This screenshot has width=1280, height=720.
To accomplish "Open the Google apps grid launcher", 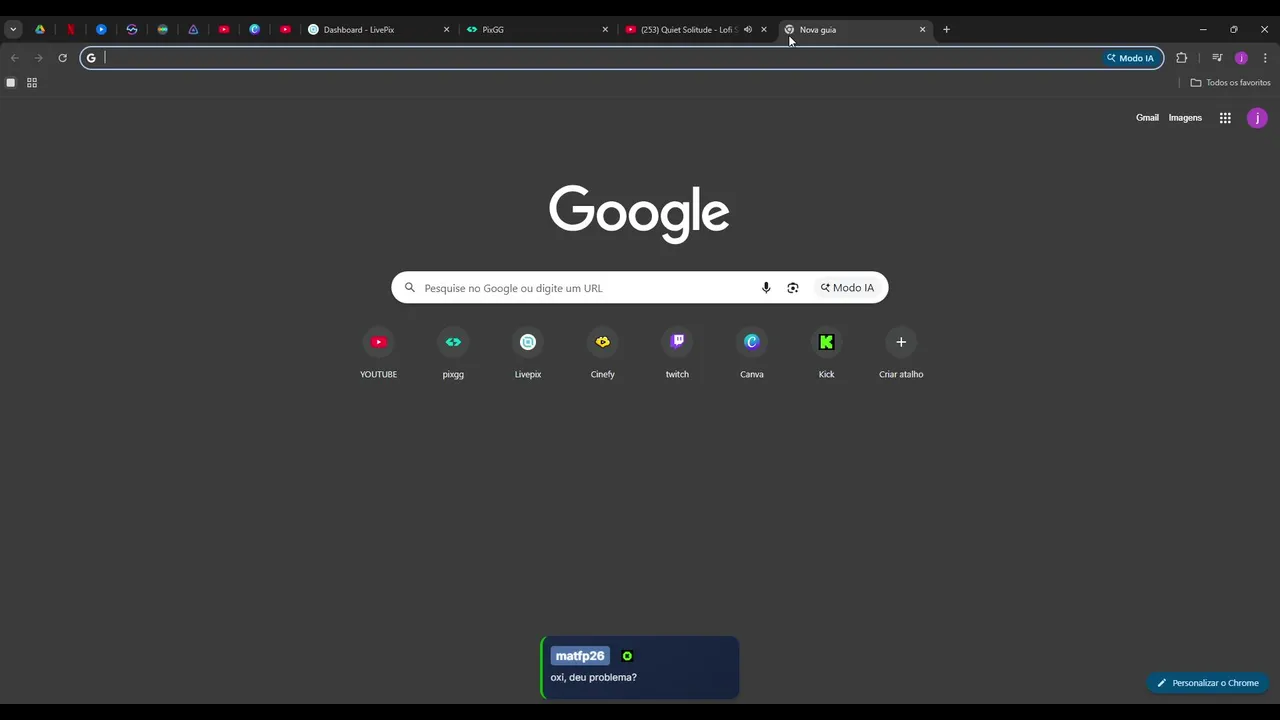I will (x=1225, y=118).
